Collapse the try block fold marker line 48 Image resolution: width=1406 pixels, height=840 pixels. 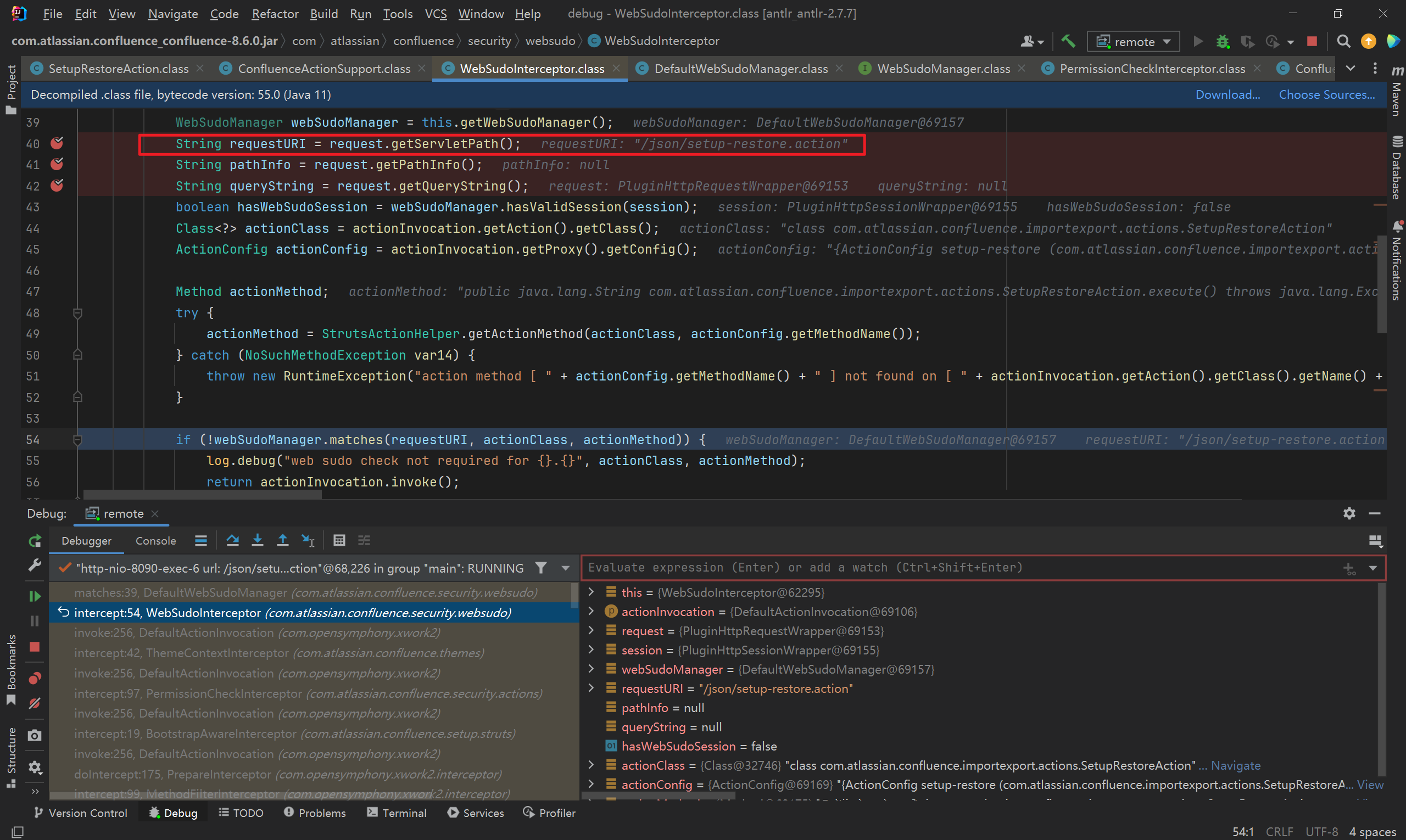click(77, 312)
